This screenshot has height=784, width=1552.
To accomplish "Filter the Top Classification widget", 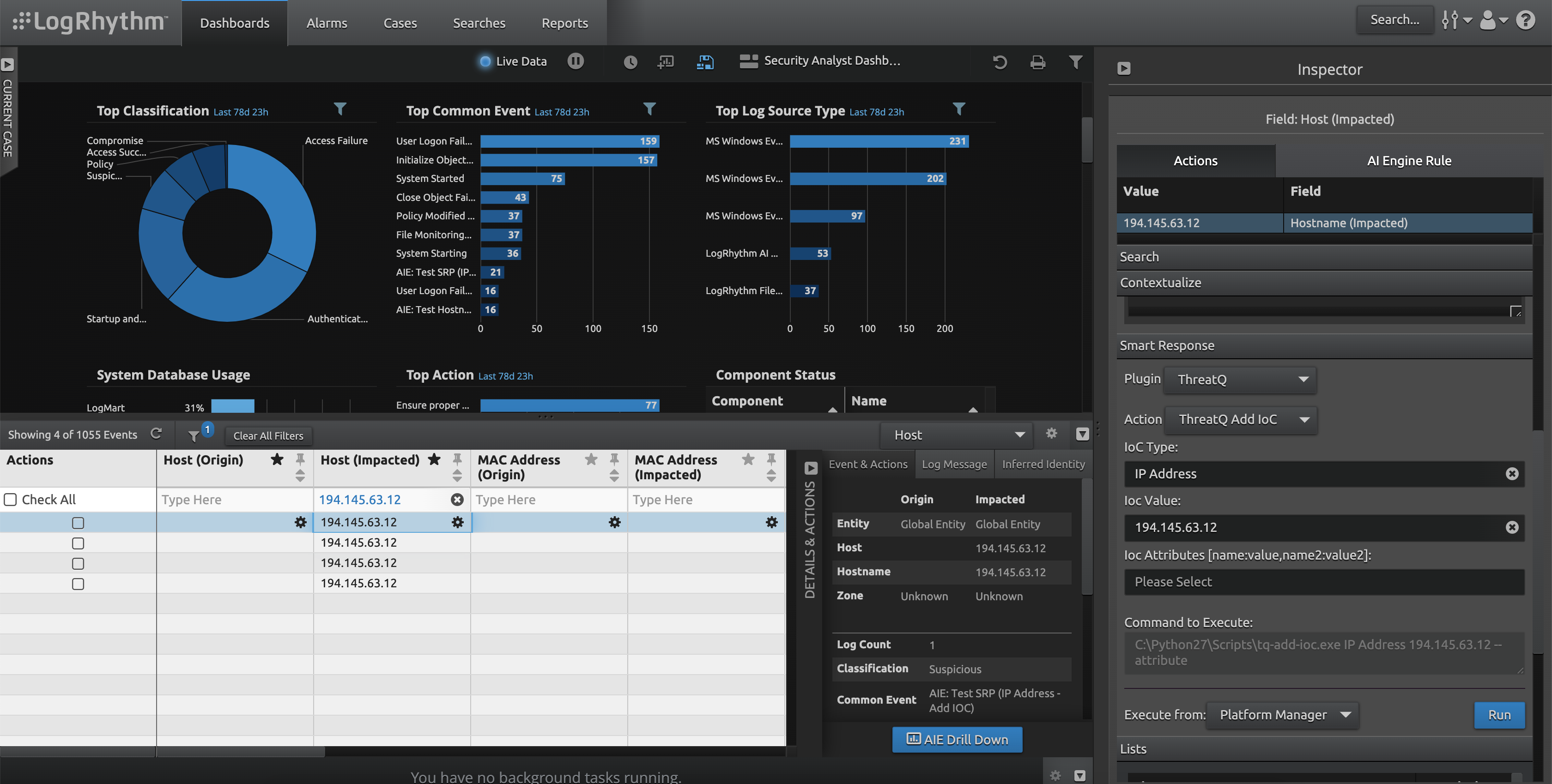I will coord(340,109).
